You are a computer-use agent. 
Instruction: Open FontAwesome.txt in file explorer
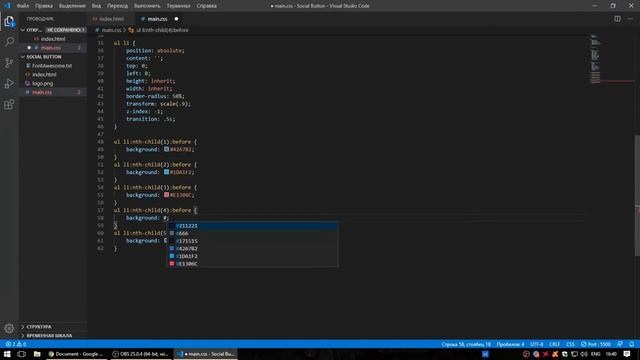coord(52,66)
